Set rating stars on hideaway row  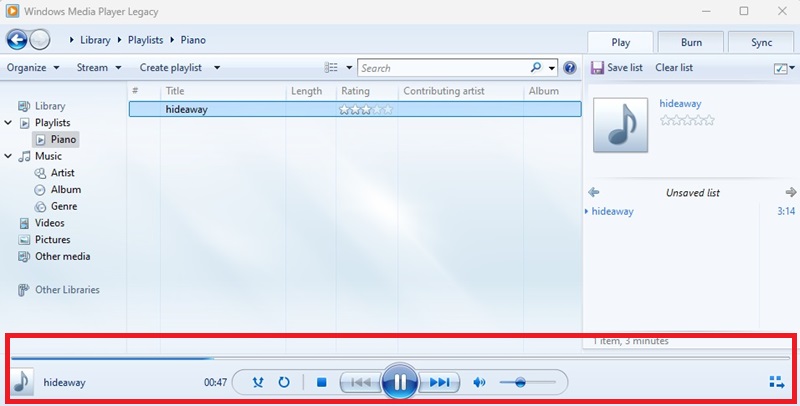(x=366, y=109)
